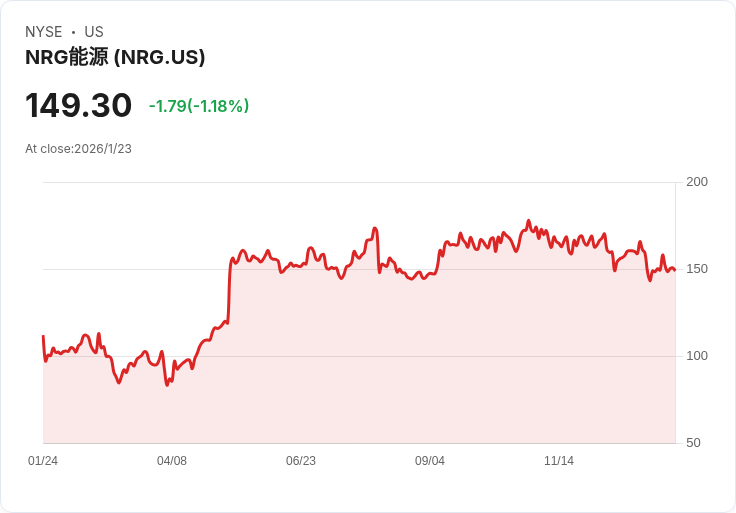Click the 150 label on the price axis
The width and height of the screenshot is (736, 513).
coord(697,269)
